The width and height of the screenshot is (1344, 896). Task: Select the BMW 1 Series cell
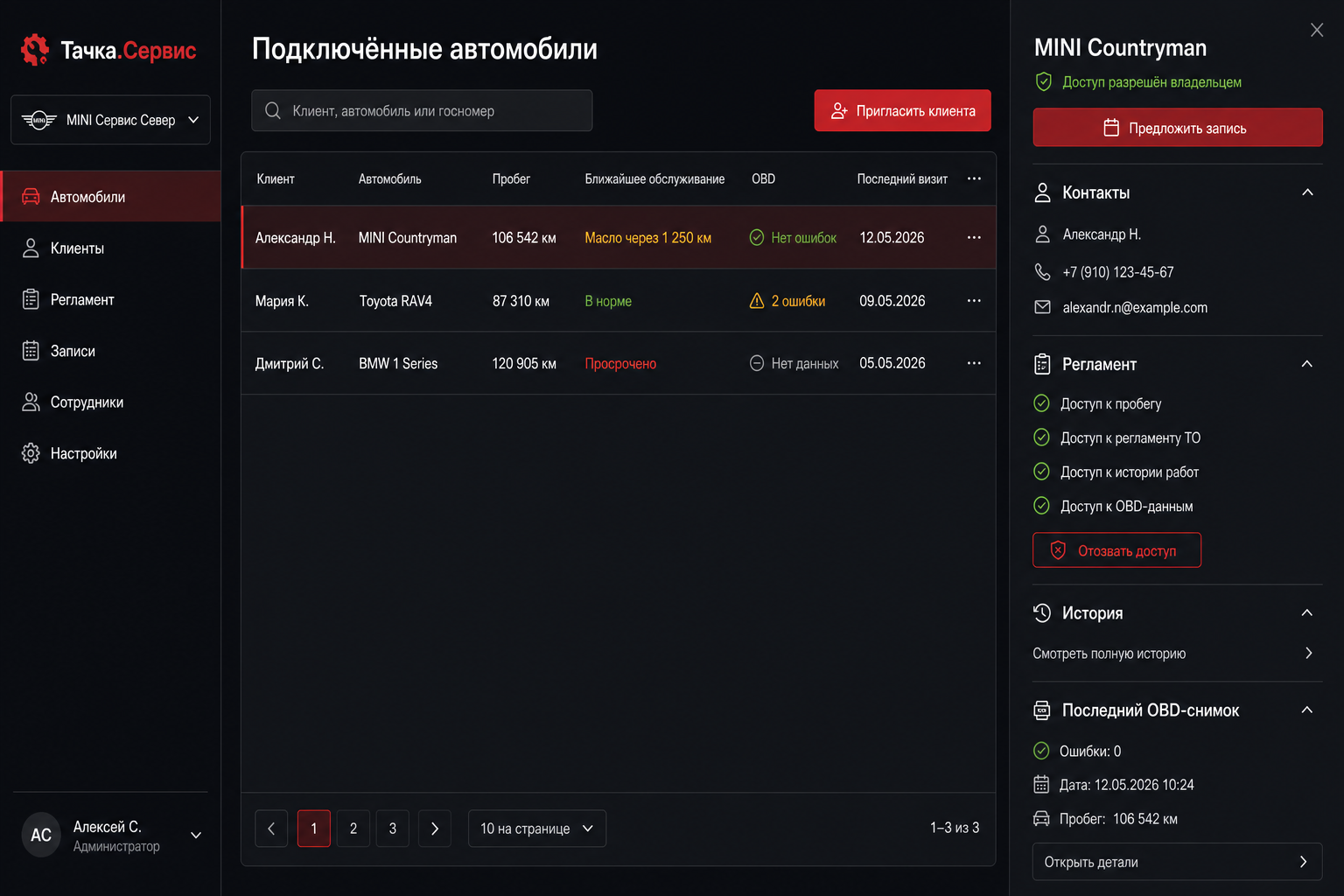[x=398, y=363]
